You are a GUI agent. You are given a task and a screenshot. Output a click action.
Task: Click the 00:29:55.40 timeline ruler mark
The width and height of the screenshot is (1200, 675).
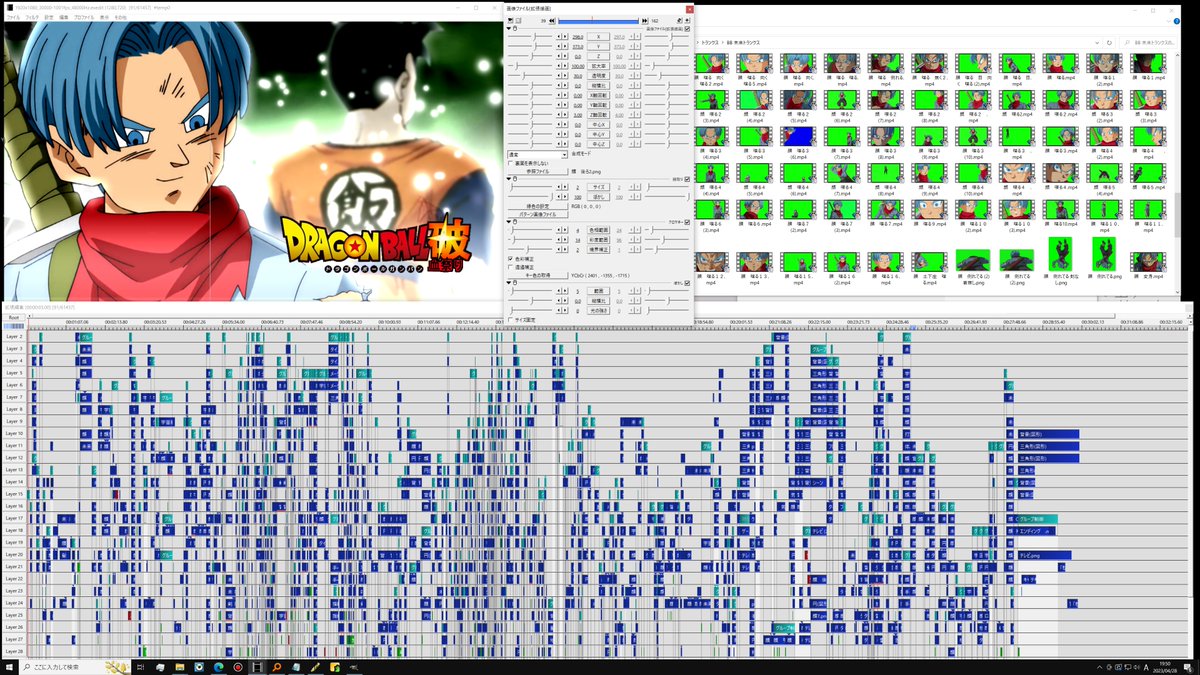[1055, 322]
